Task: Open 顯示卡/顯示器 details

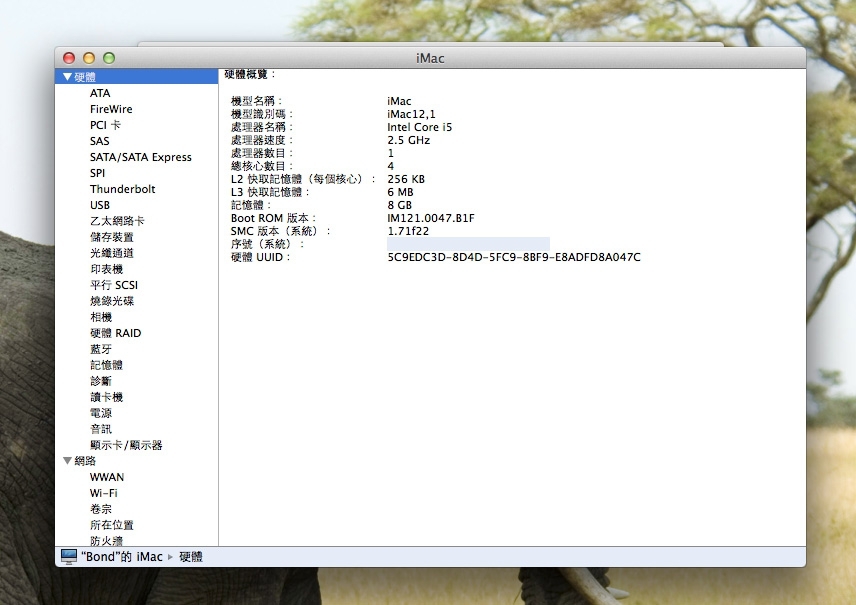Action: coord(126,445)
